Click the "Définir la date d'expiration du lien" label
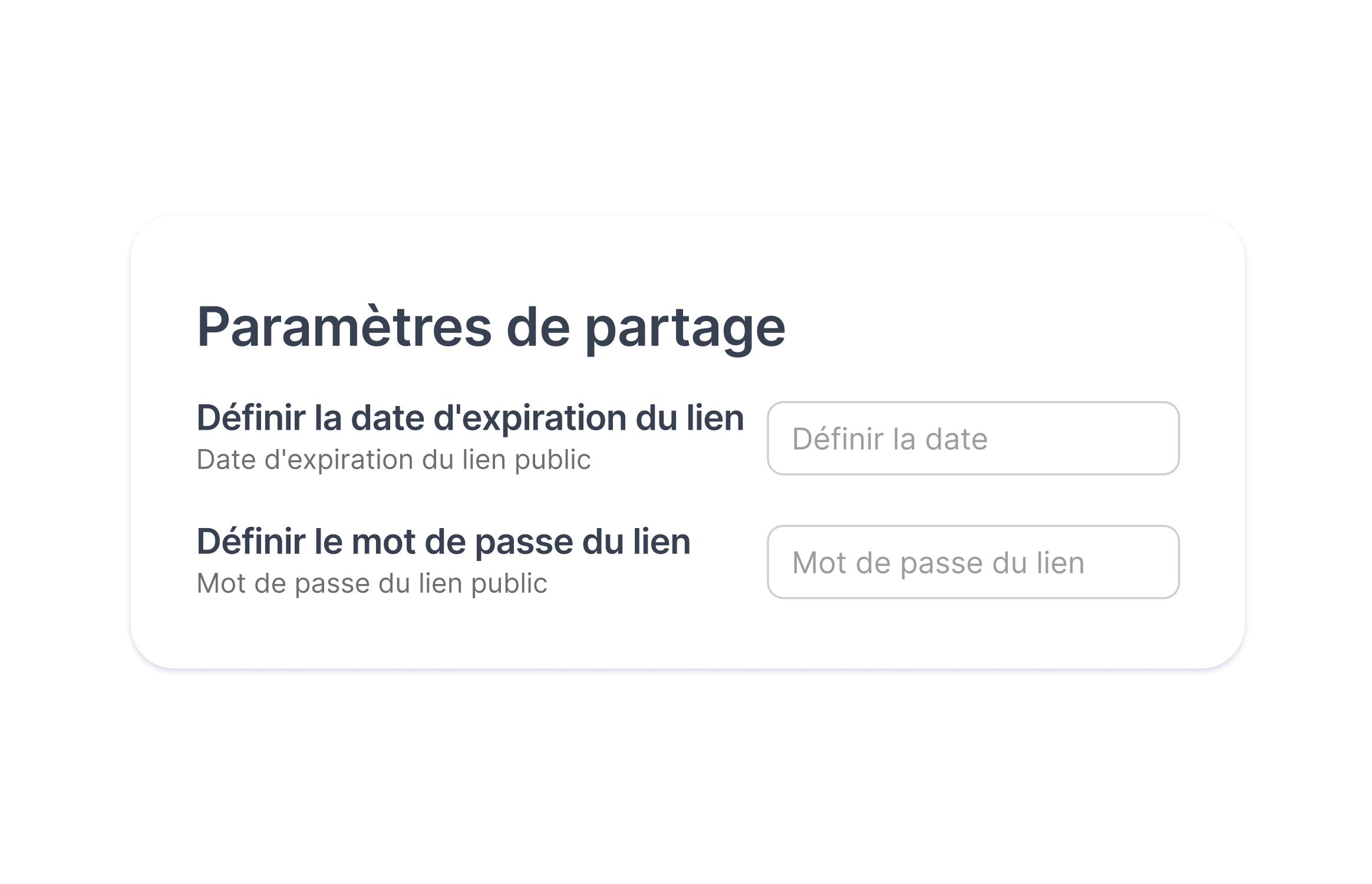The height and width of the screenshot is (884, 1372). 470,418
